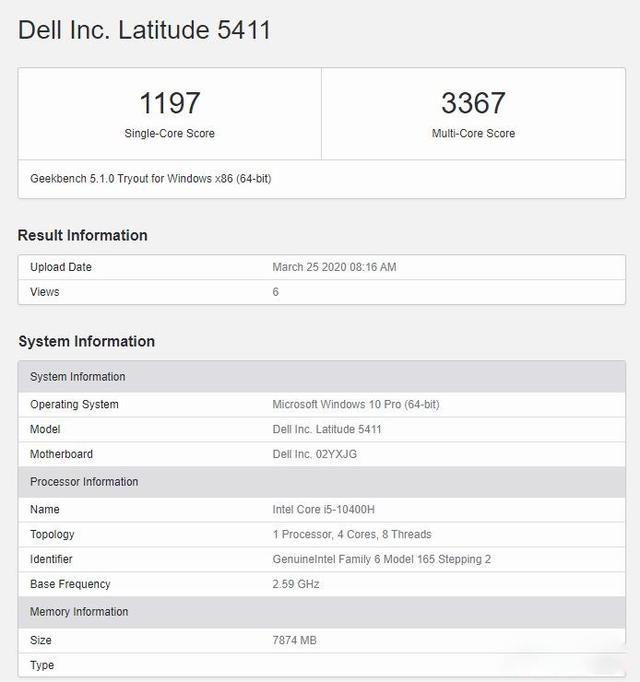The width and height of the screenshot is (640, 682).
Task: Click the 'Motherboard' row label
Action: tap(61, 454)
